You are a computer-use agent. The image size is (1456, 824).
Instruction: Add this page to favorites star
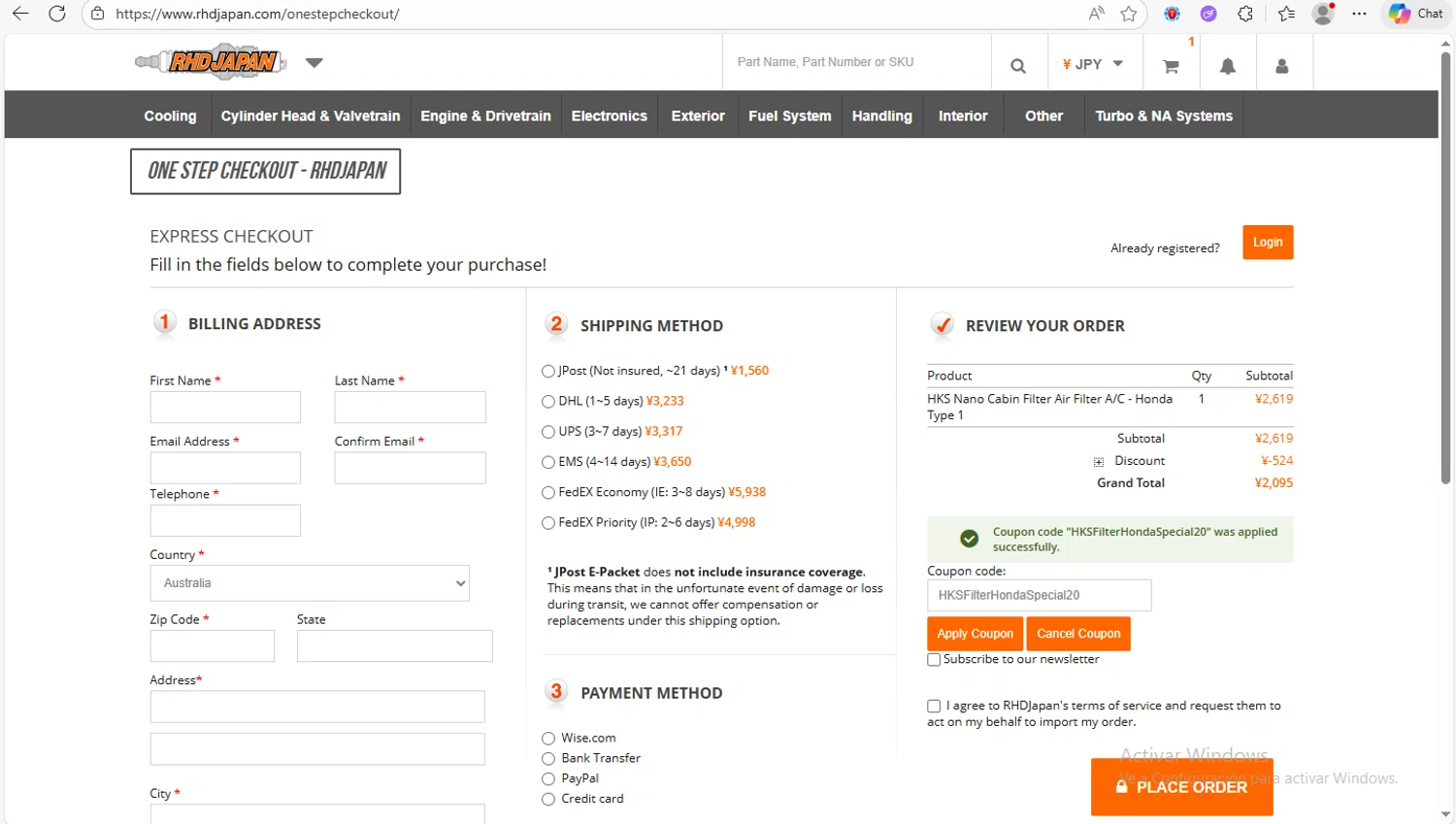[1128, 14]
